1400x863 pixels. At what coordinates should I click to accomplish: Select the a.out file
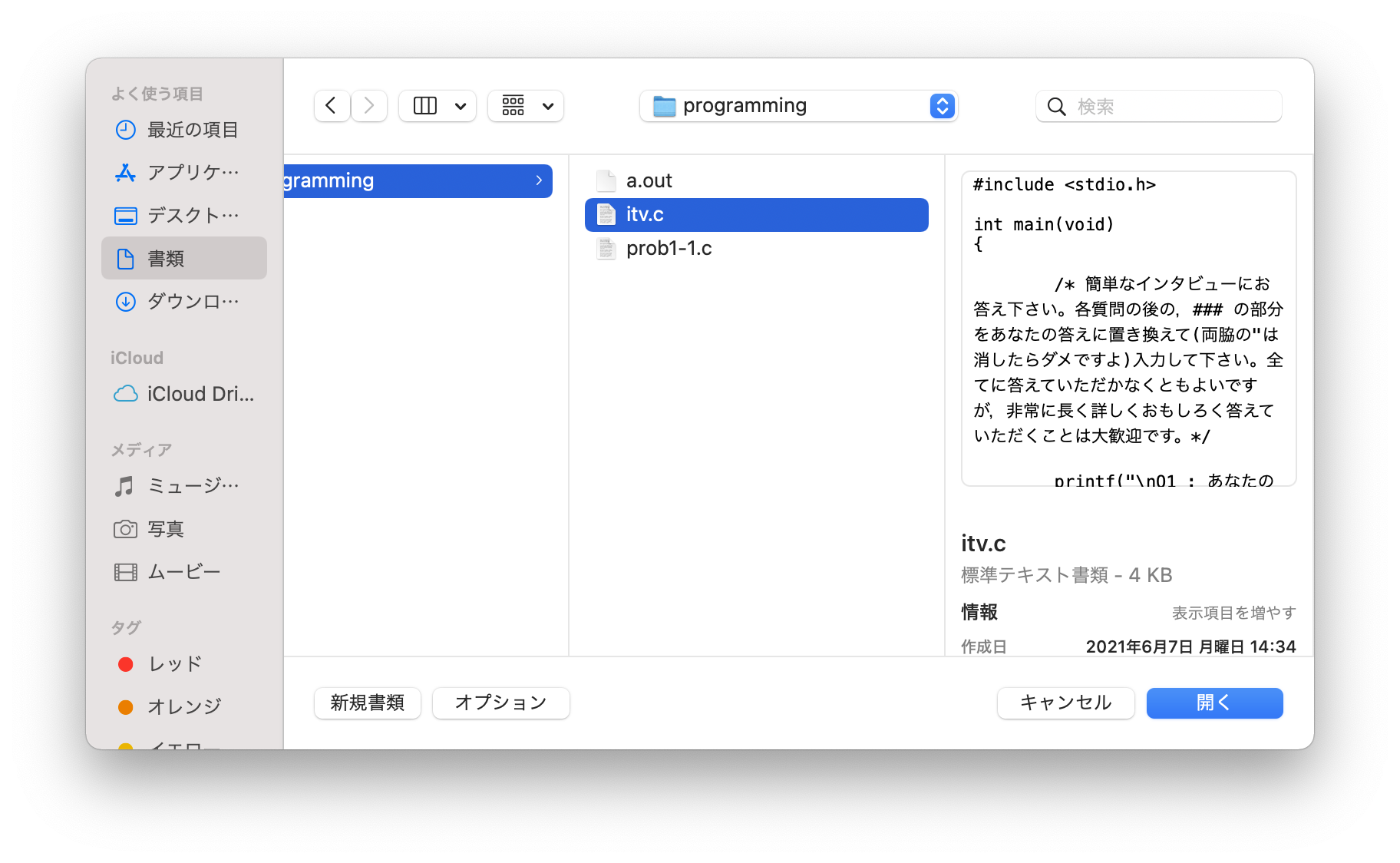[649, 181]
